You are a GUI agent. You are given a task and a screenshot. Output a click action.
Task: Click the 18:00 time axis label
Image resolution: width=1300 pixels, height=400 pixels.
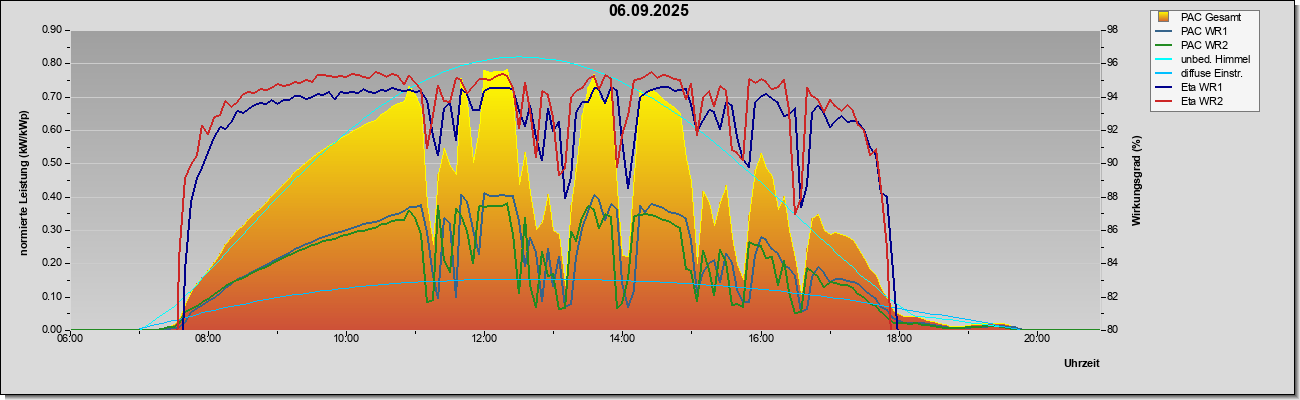click(898, 338)
